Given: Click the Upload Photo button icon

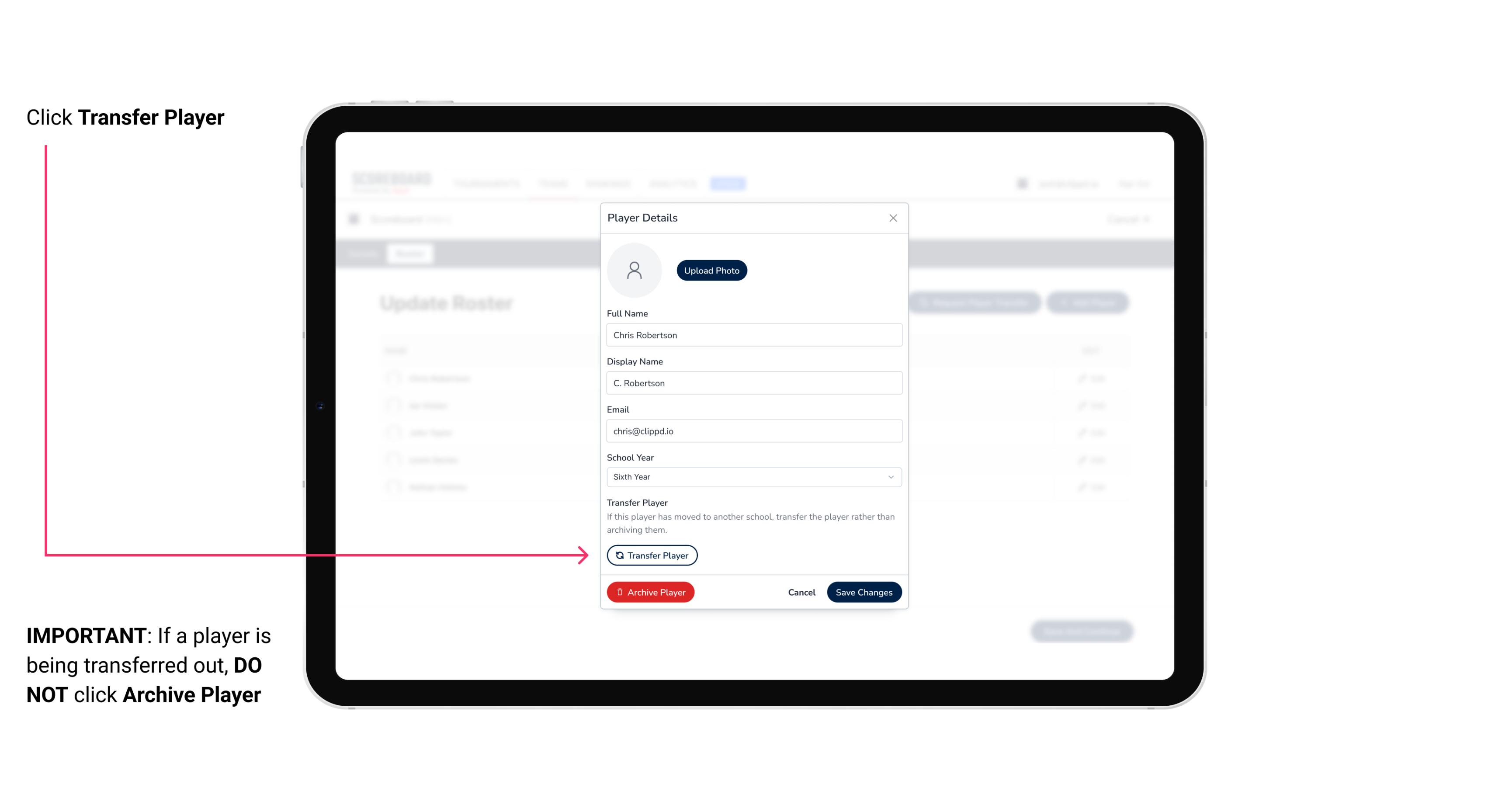Looking at the screenshot, I should (711, 270).
